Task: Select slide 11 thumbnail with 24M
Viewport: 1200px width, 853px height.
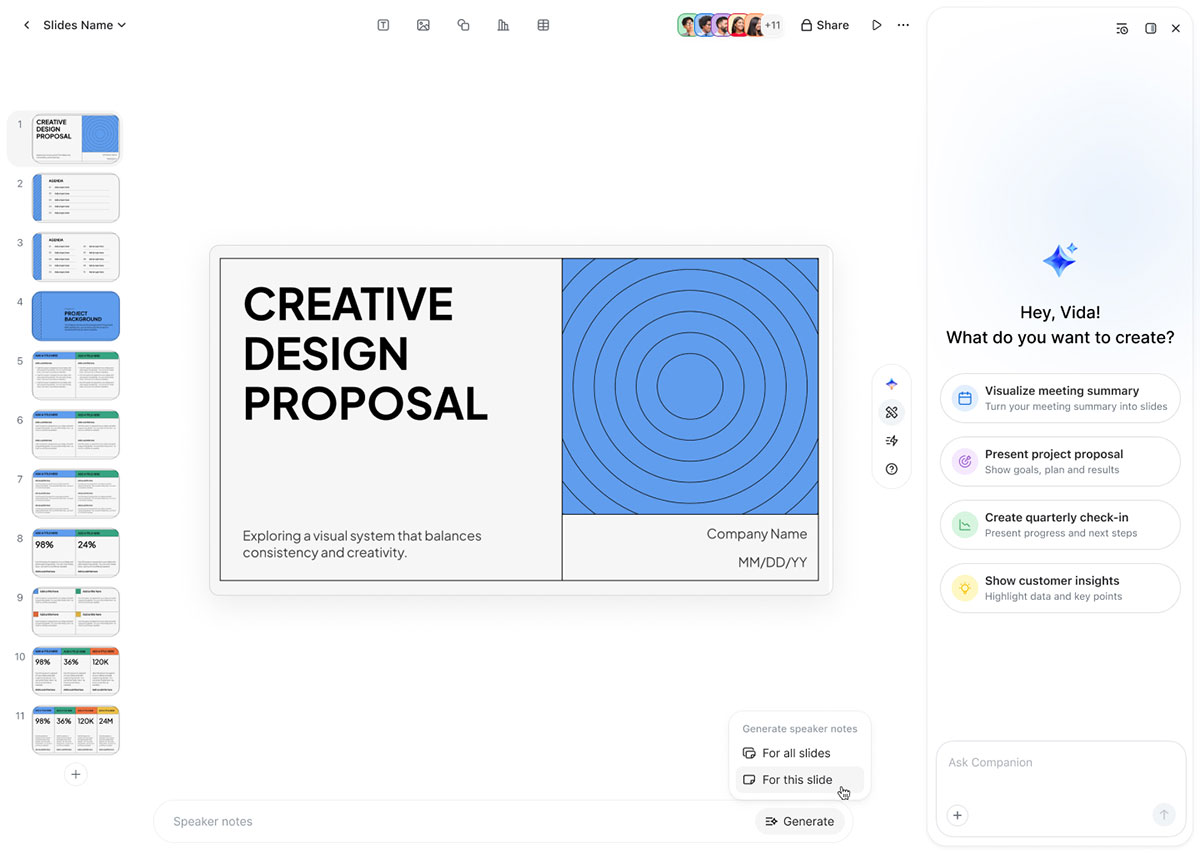Action: [x=76, y=729]
